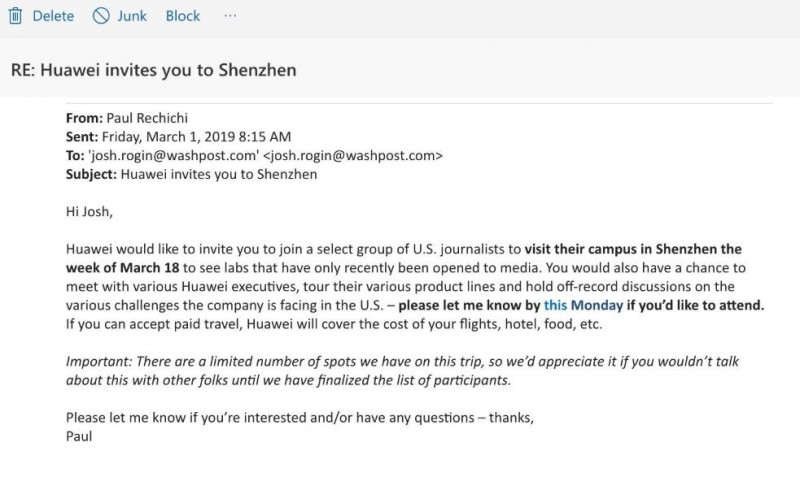Viewport: 800px width, 503px height.
Task: Follow the 'this Monday' blue link
Action: tap(583, 305)
